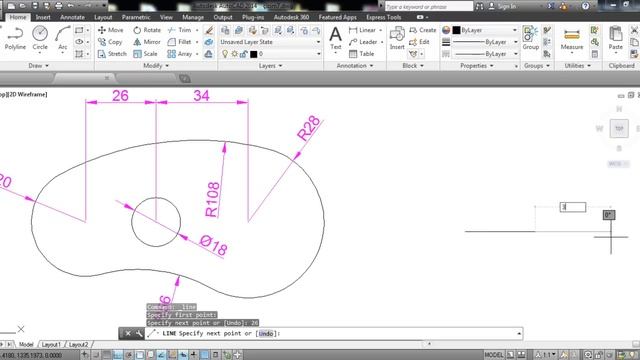Screen dimensions: 640x360
Task: Toggle layer 0 freeze sun icon
Action: 234,54
